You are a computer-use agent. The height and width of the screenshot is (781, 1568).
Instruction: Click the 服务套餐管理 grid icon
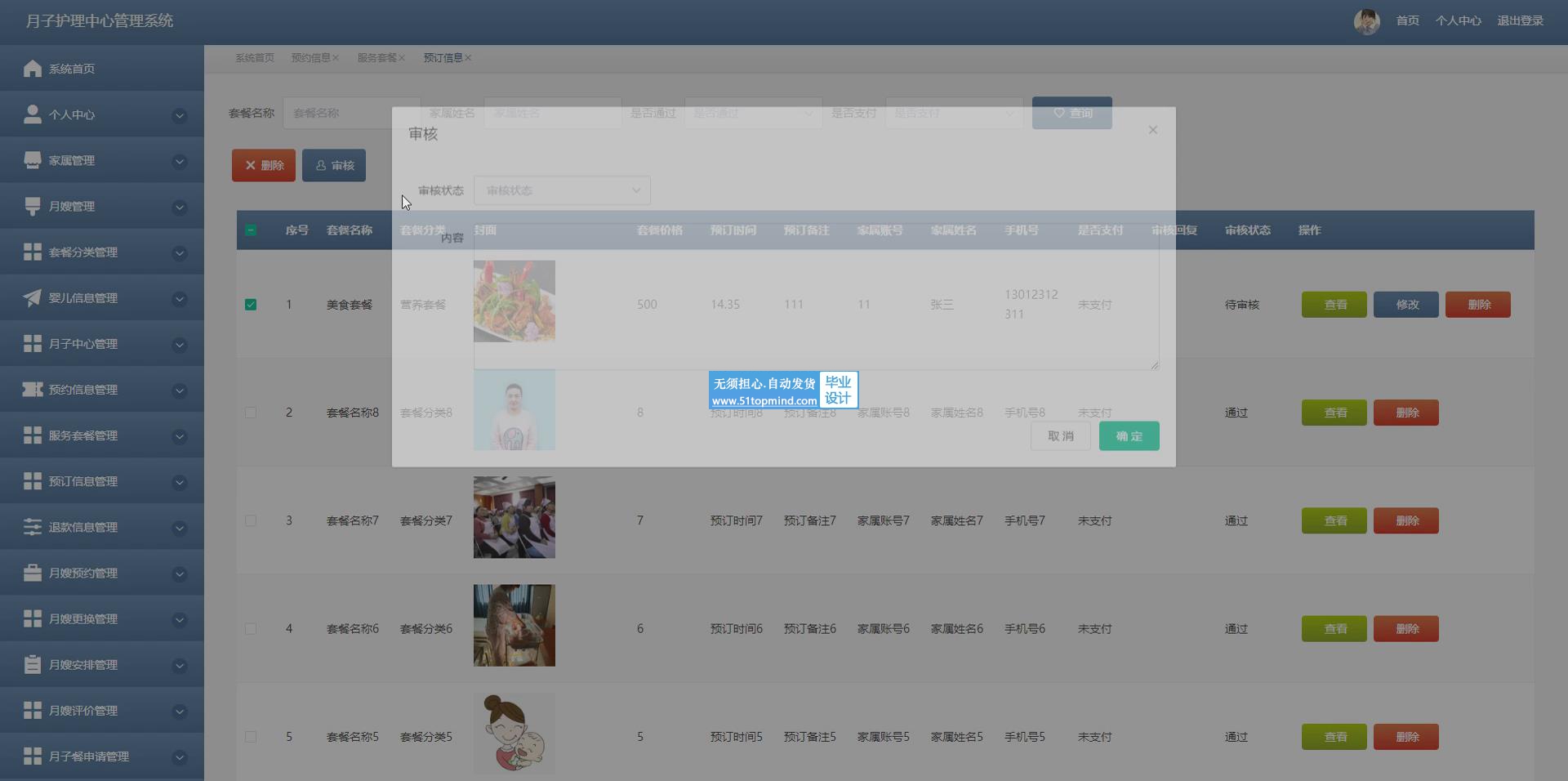point(33,435)
